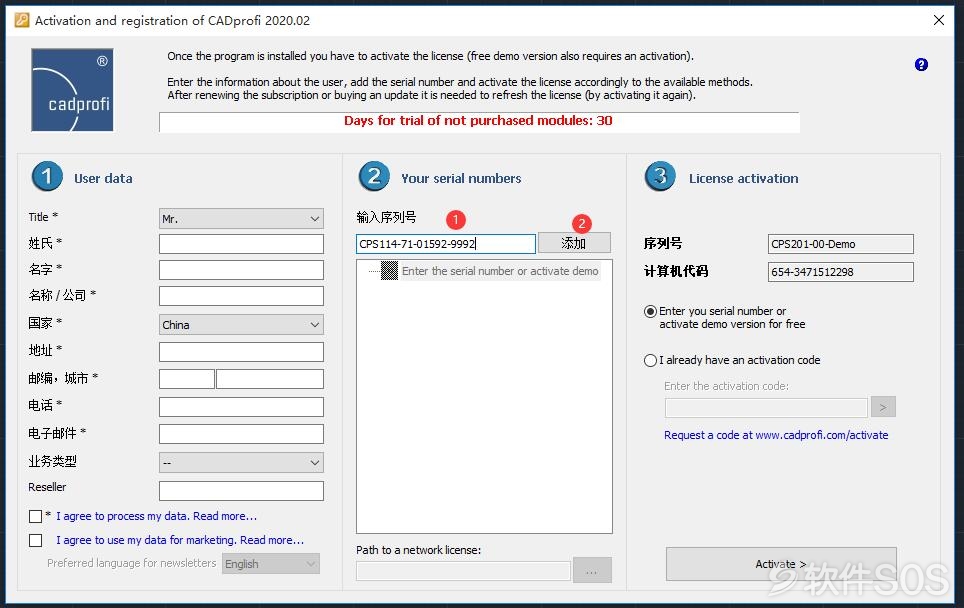Viewport: 964px width, 608px height.
Task: Select 'I already have an activation code' radio
Action: [x=650, y=360]
